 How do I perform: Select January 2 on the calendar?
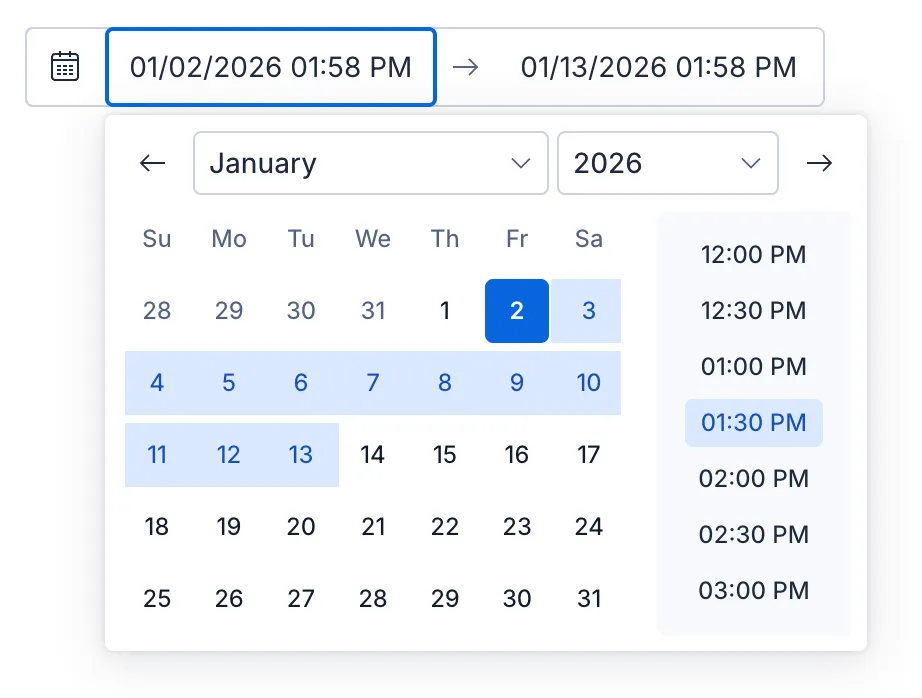517,311
